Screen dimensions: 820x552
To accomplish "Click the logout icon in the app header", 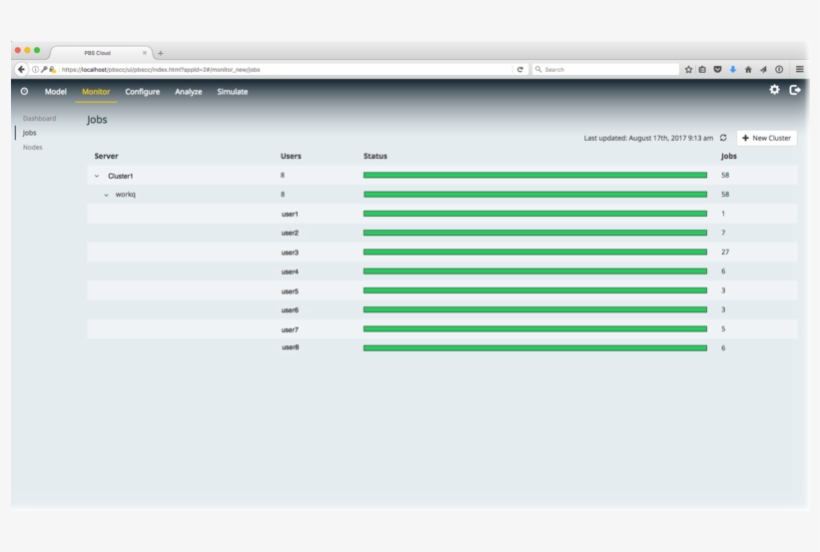I will pyautogui.click(x=795, y=90).
